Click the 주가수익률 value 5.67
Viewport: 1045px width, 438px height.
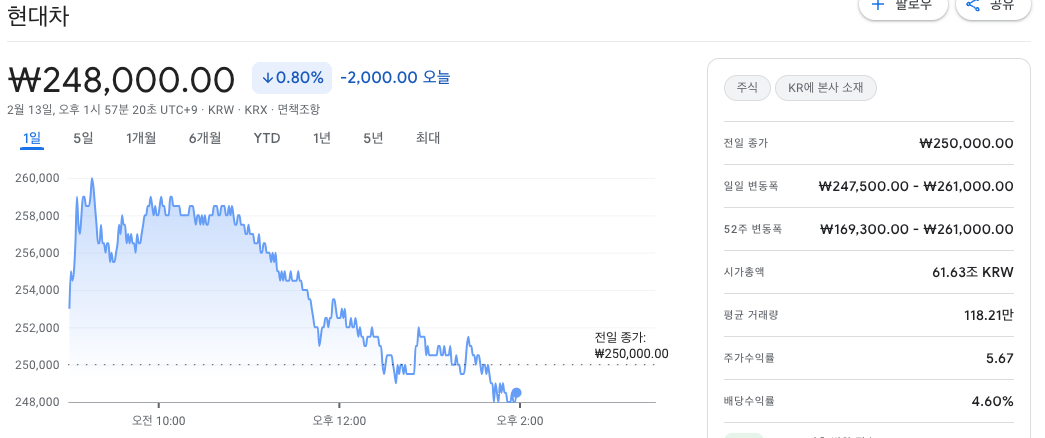(x=1000, y=358)
